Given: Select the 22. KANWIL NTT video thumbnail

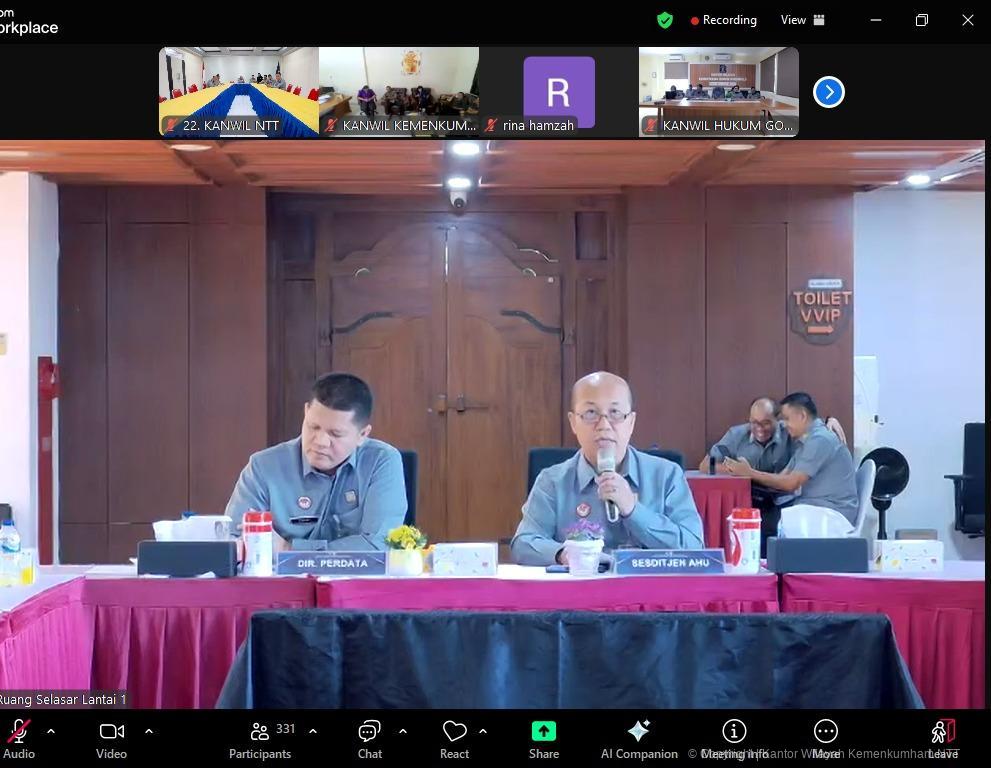Looking at the screenshot, I should [239, 90].
